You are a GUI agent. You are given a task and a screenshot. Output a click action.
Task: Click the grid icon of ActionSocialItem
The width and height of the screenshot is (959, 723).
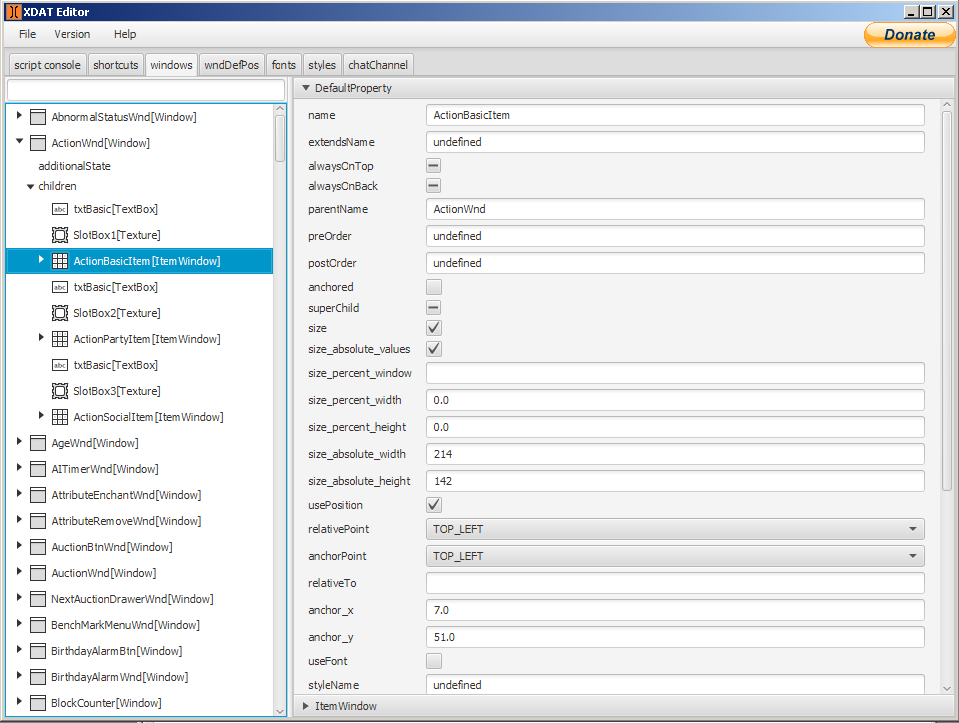click(x=60, y=417)
